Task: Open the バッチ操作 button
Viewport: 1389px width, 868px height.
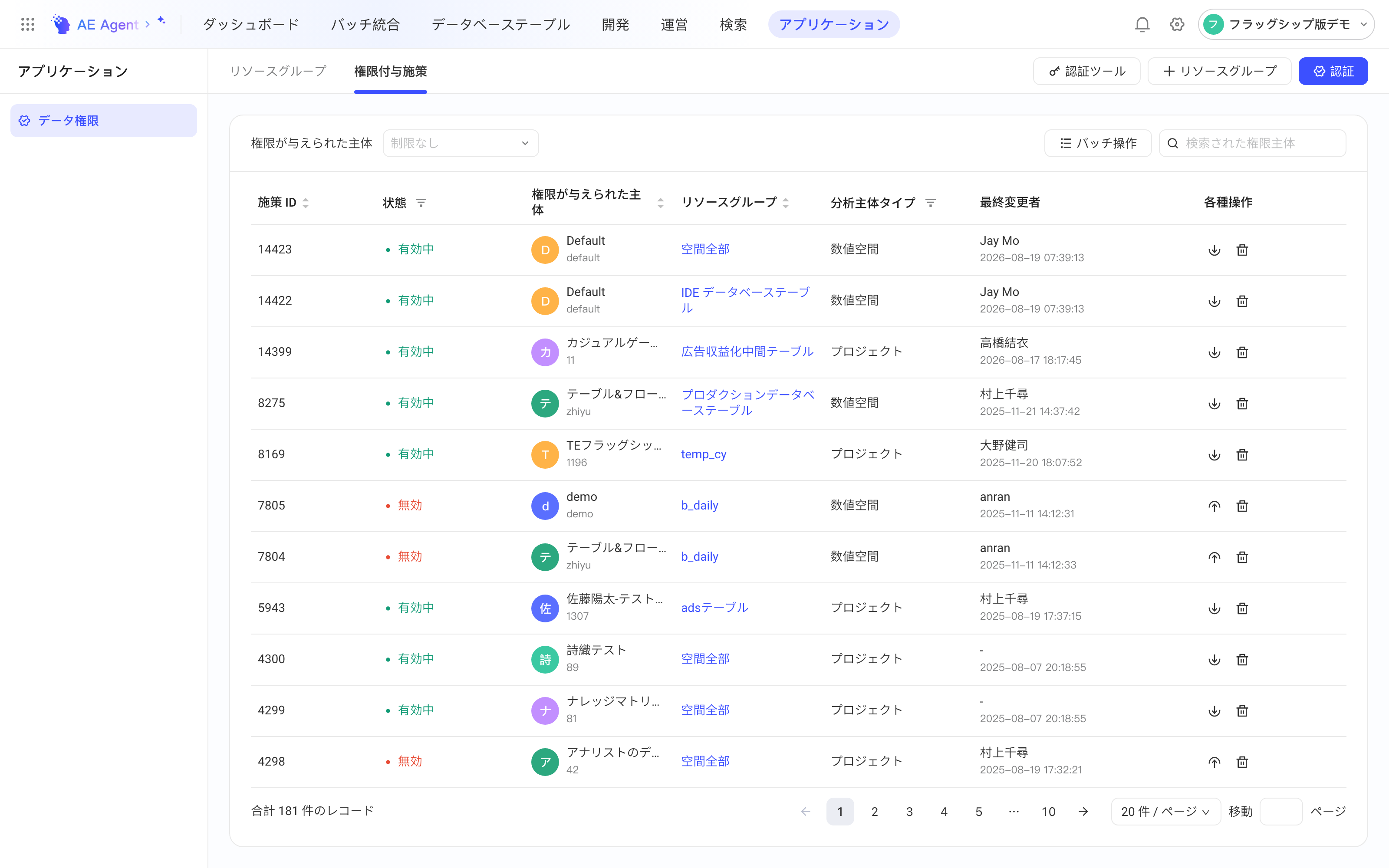Action: pyautogui.click(x=1097, y=143)
